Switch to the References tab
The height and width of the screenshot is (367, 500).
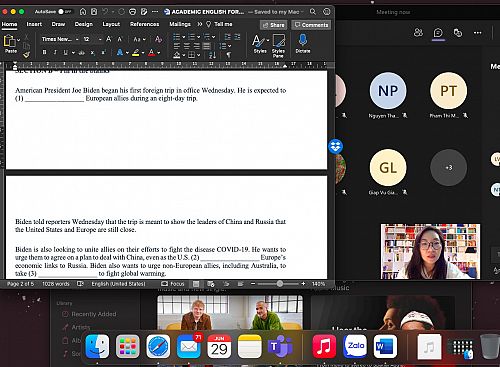click(x=144, y=24)
